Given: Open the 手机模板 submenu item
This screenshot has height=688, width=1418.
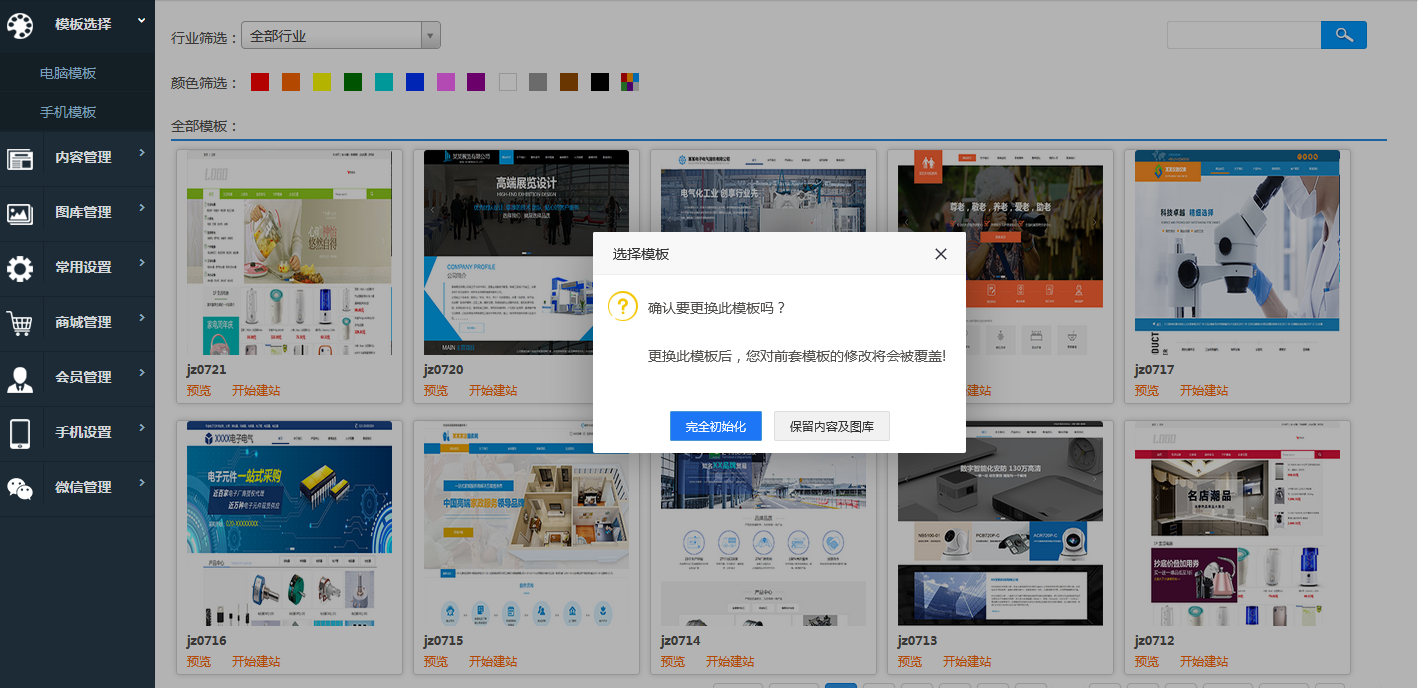Looking at the screenshot, I should click(x=68, y=112).
